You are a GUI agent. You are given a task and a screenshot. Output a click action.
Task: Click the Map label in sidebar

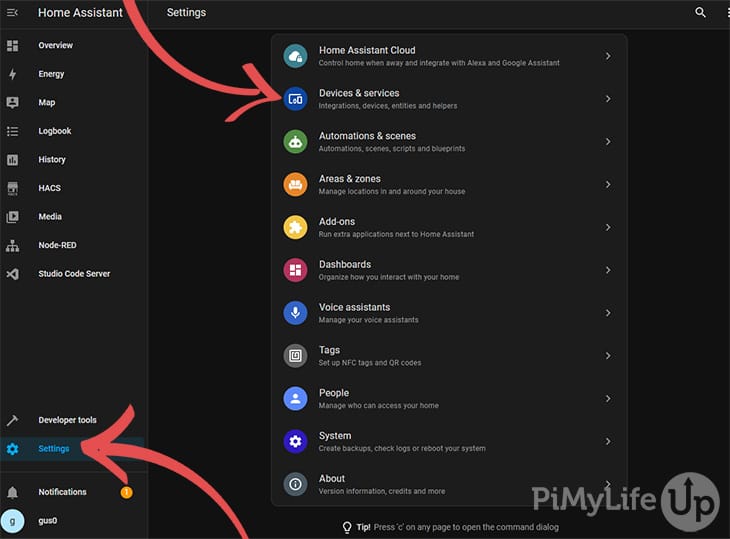[47, 102]
